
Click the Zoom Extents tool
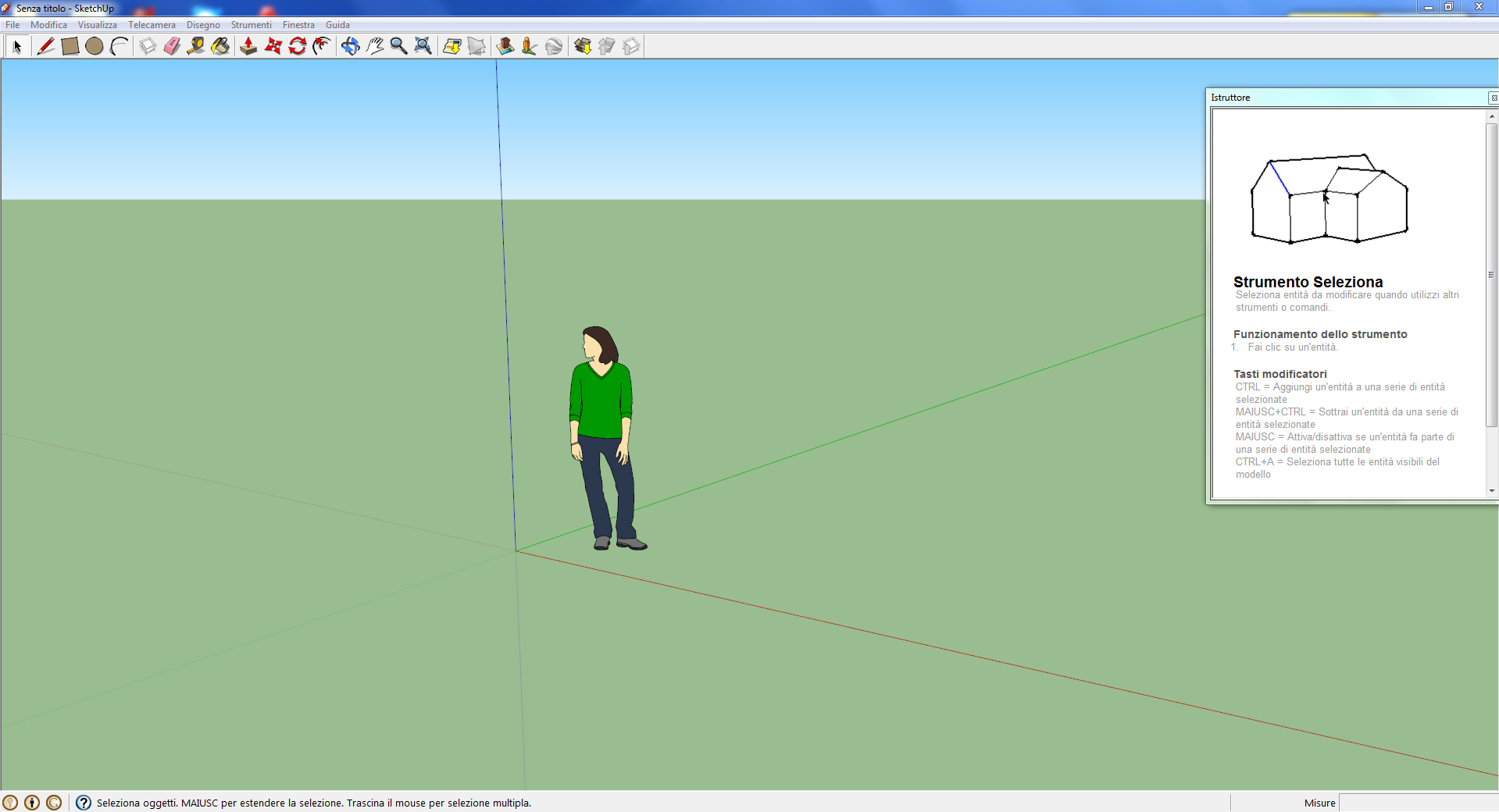(x=423, y=46)
